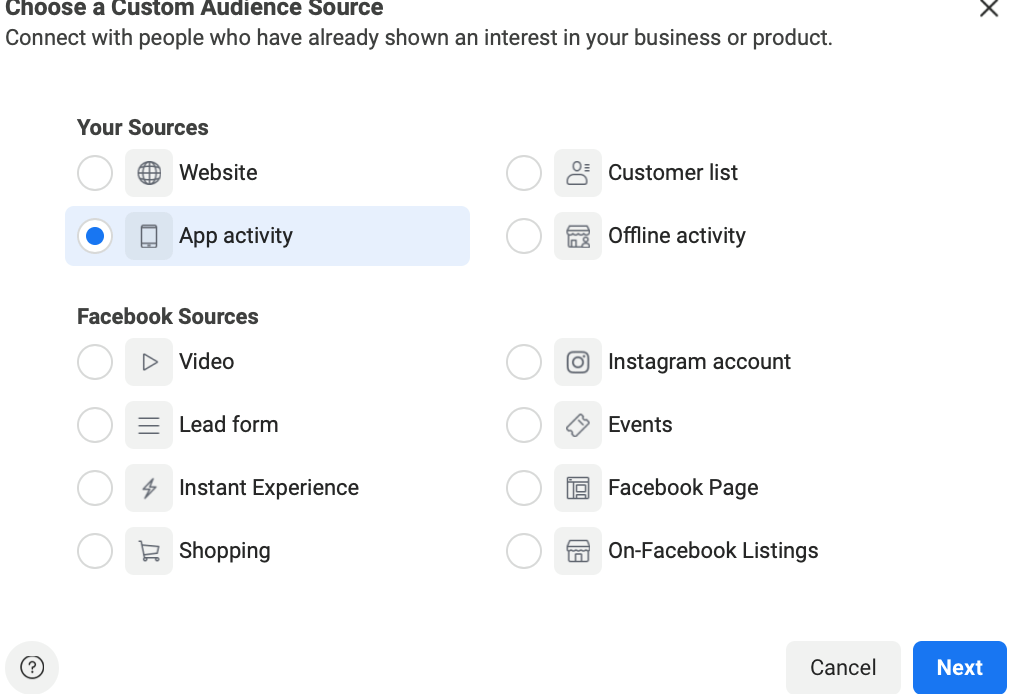
Task: Select the Website radio button
Action: pyautogui.click(x=94, y=172)
